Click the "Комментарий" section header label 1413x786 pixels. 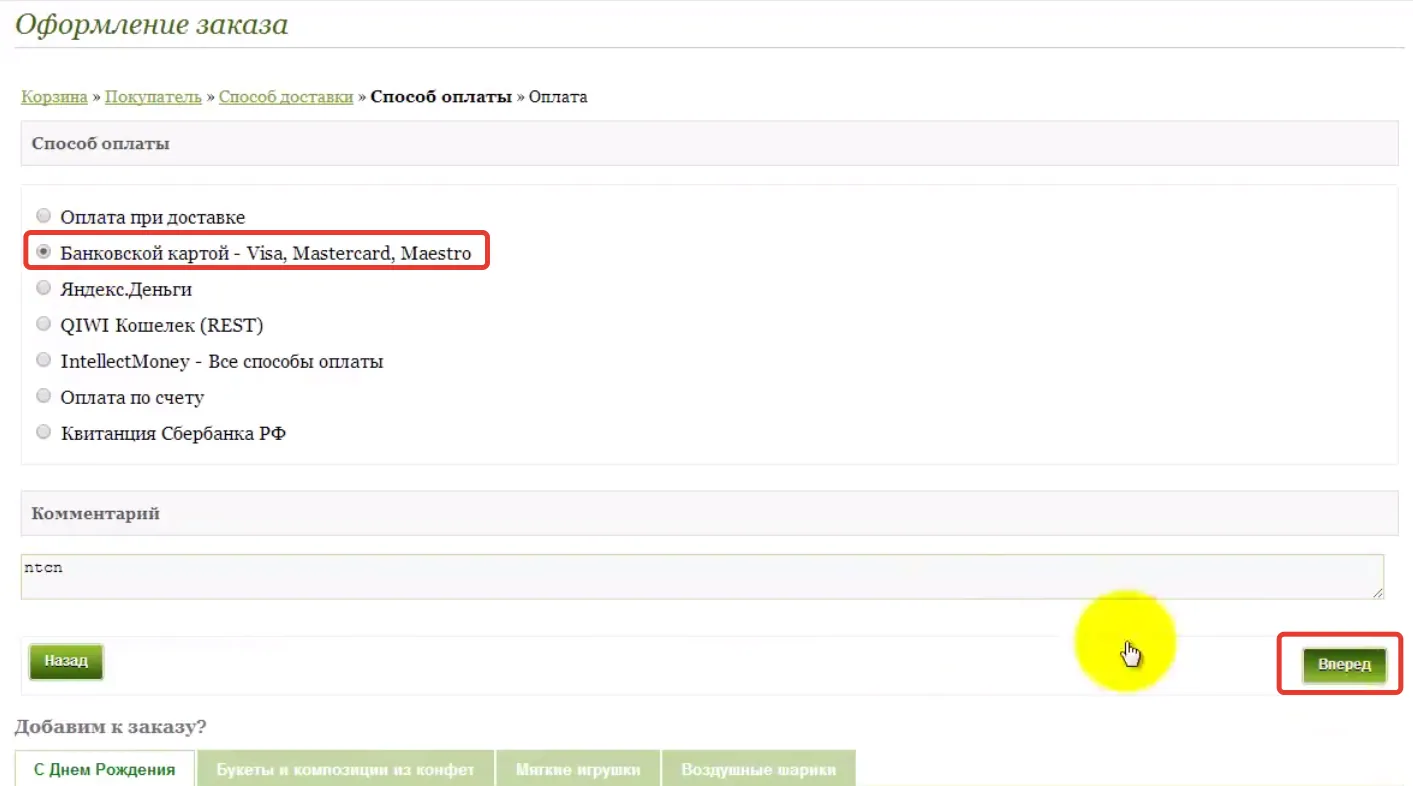pyautogui.click(x=95, y=513)
